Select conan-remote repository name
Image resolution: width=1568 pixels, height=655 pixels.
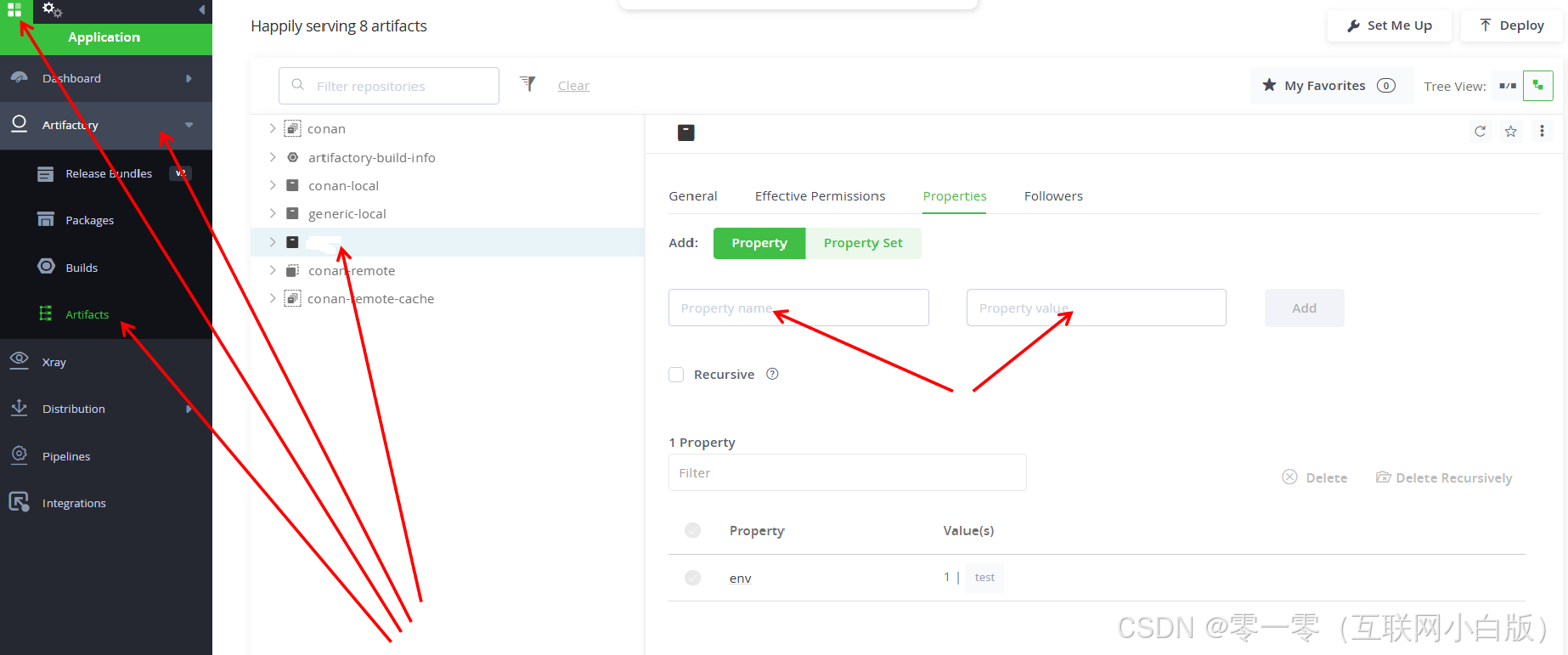[352, 271]
